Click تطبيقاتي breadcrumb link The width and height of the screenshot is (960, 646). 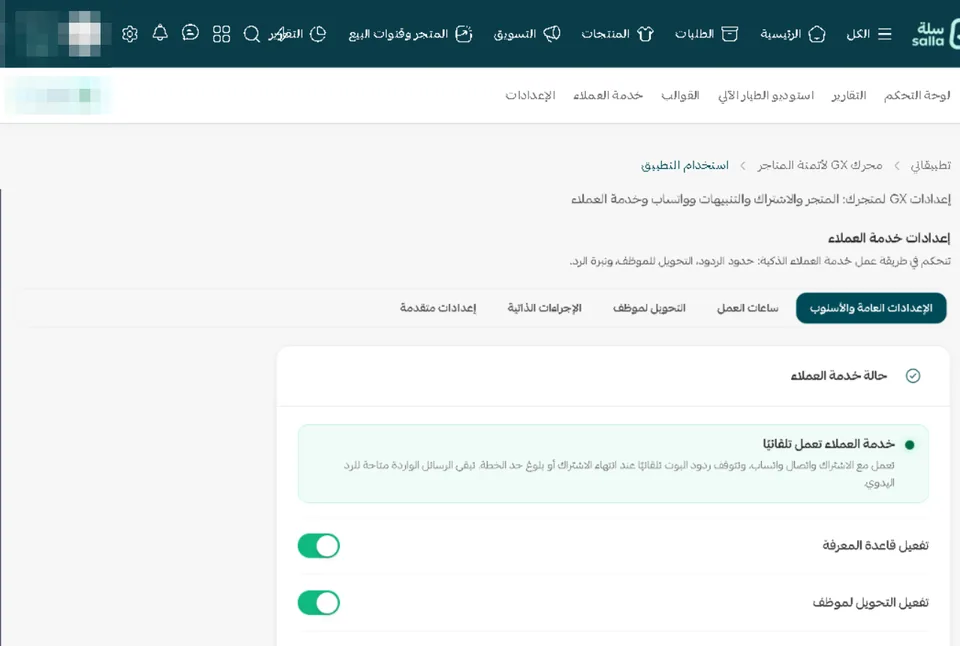[930, 165]
